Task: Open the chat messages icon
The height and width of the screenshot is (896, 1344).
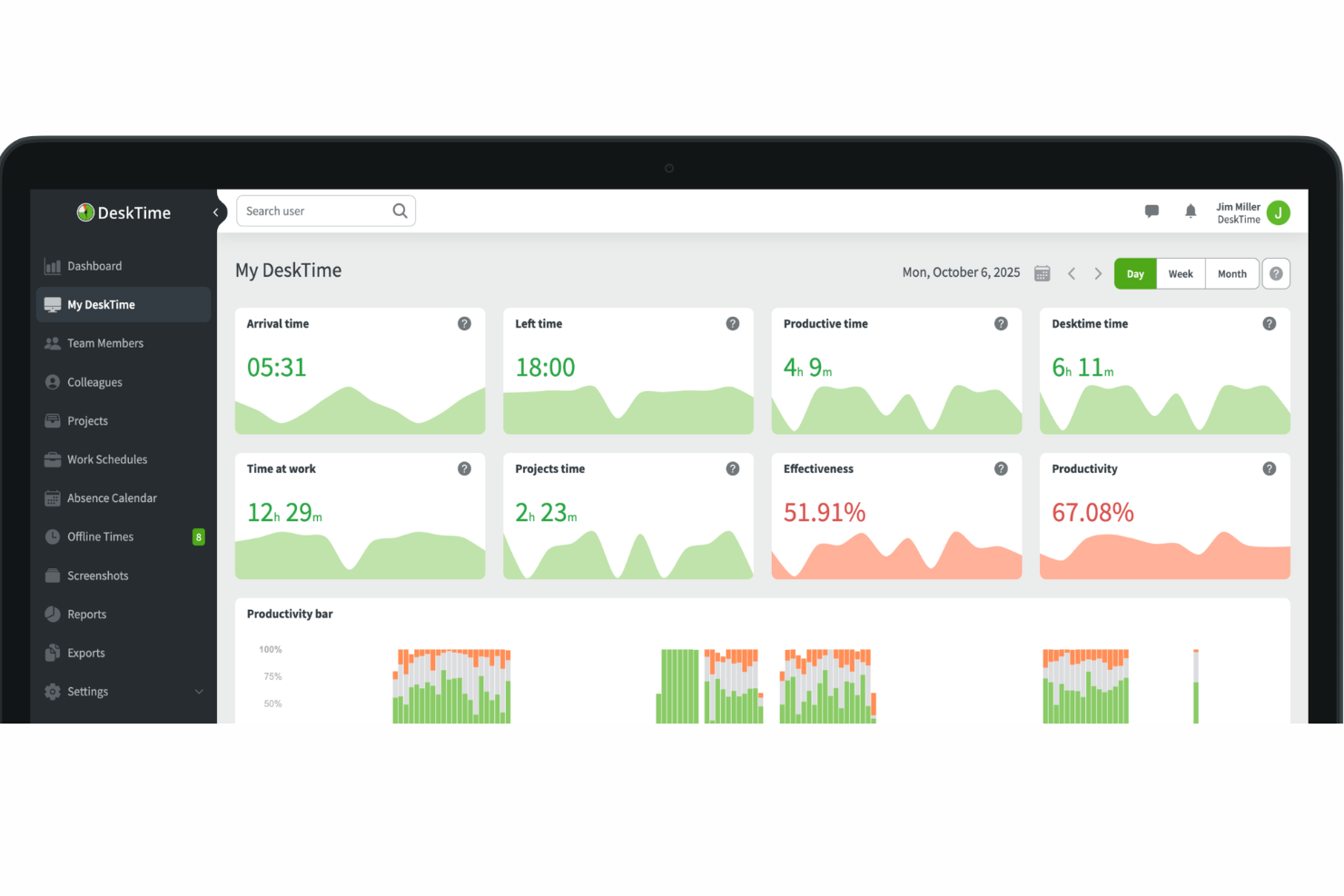Action: click(1151, 212)
